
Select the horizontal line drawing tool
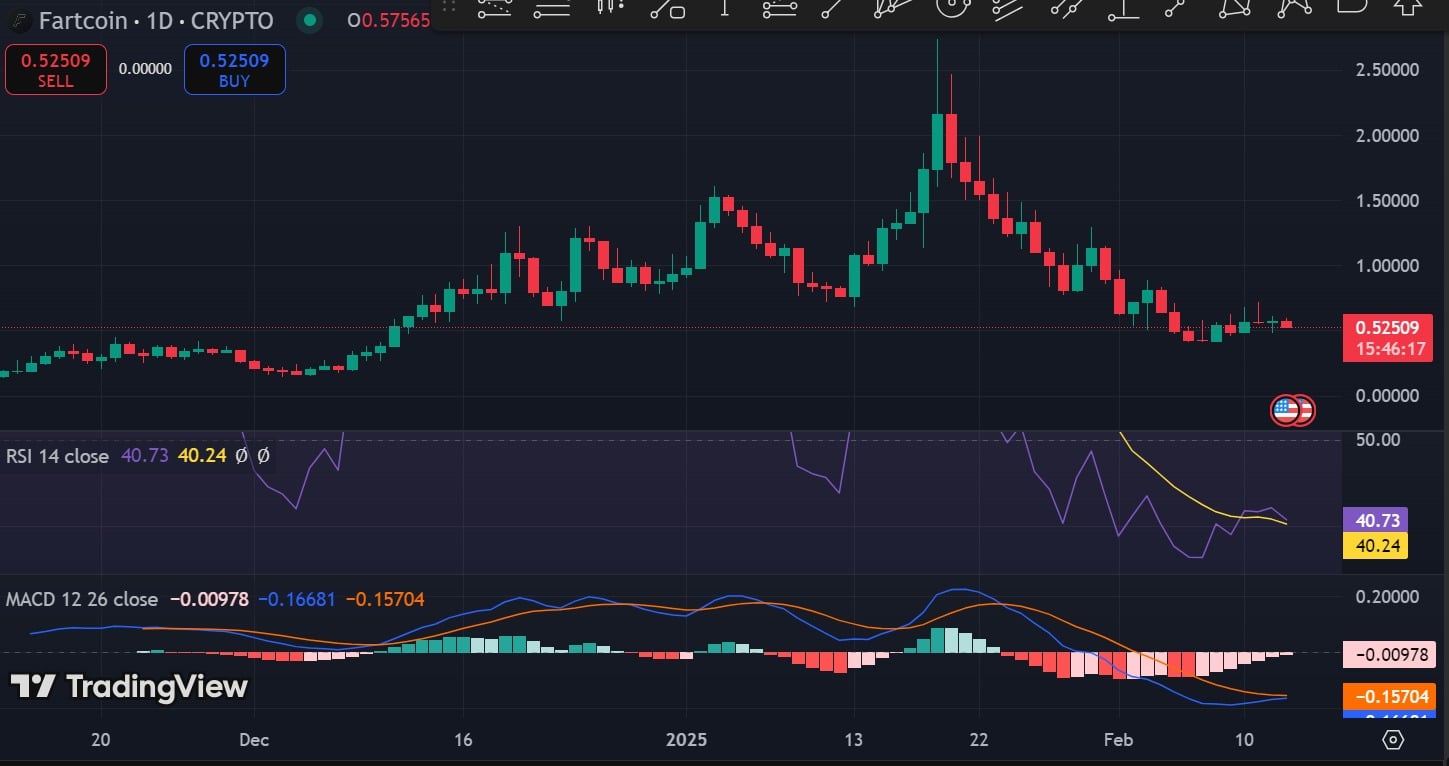[552, 8]
